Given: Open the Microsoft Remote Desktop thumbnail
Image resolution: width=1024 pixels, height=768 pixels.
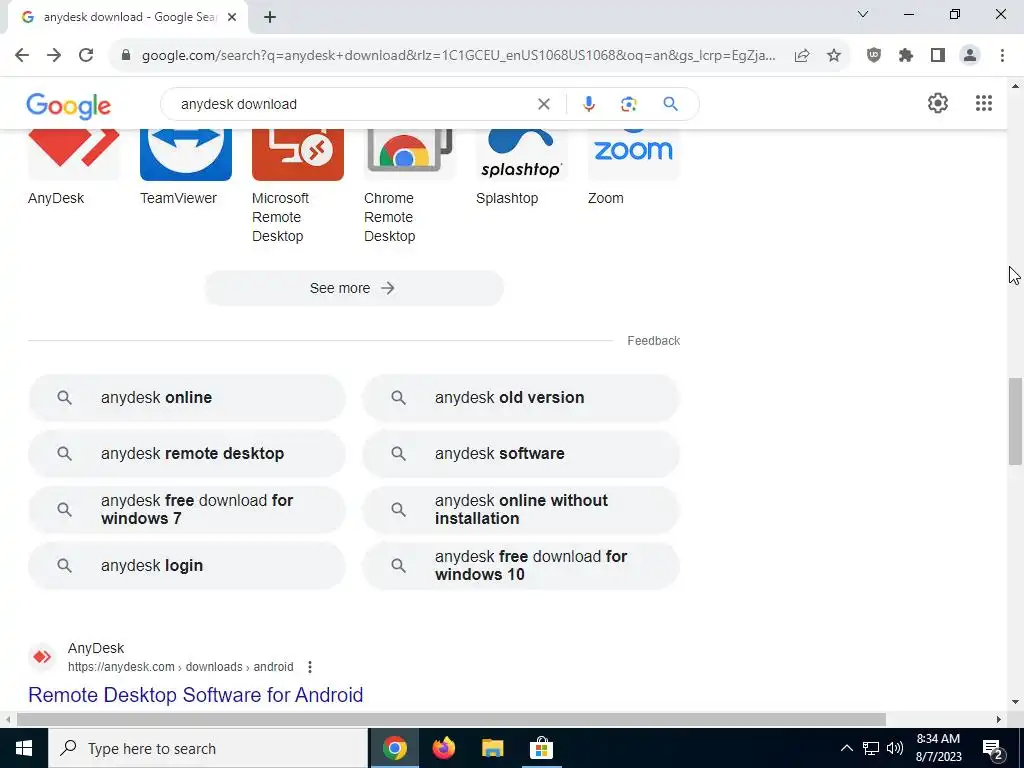Looking at the screenshot, I should (298, 153).
